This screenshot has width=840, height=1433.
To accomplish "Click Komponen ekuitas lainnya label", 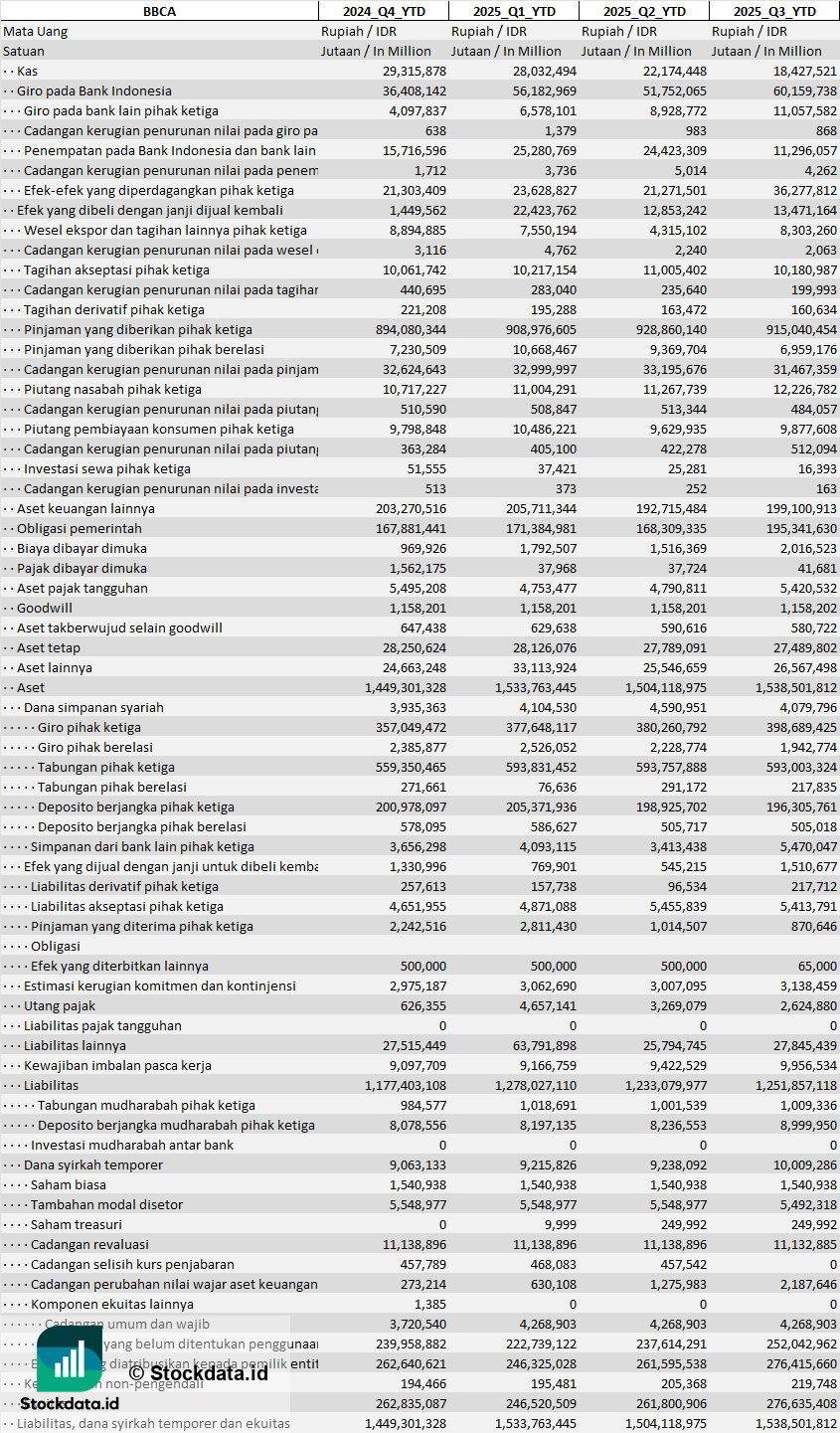I will coord(112,1304).
